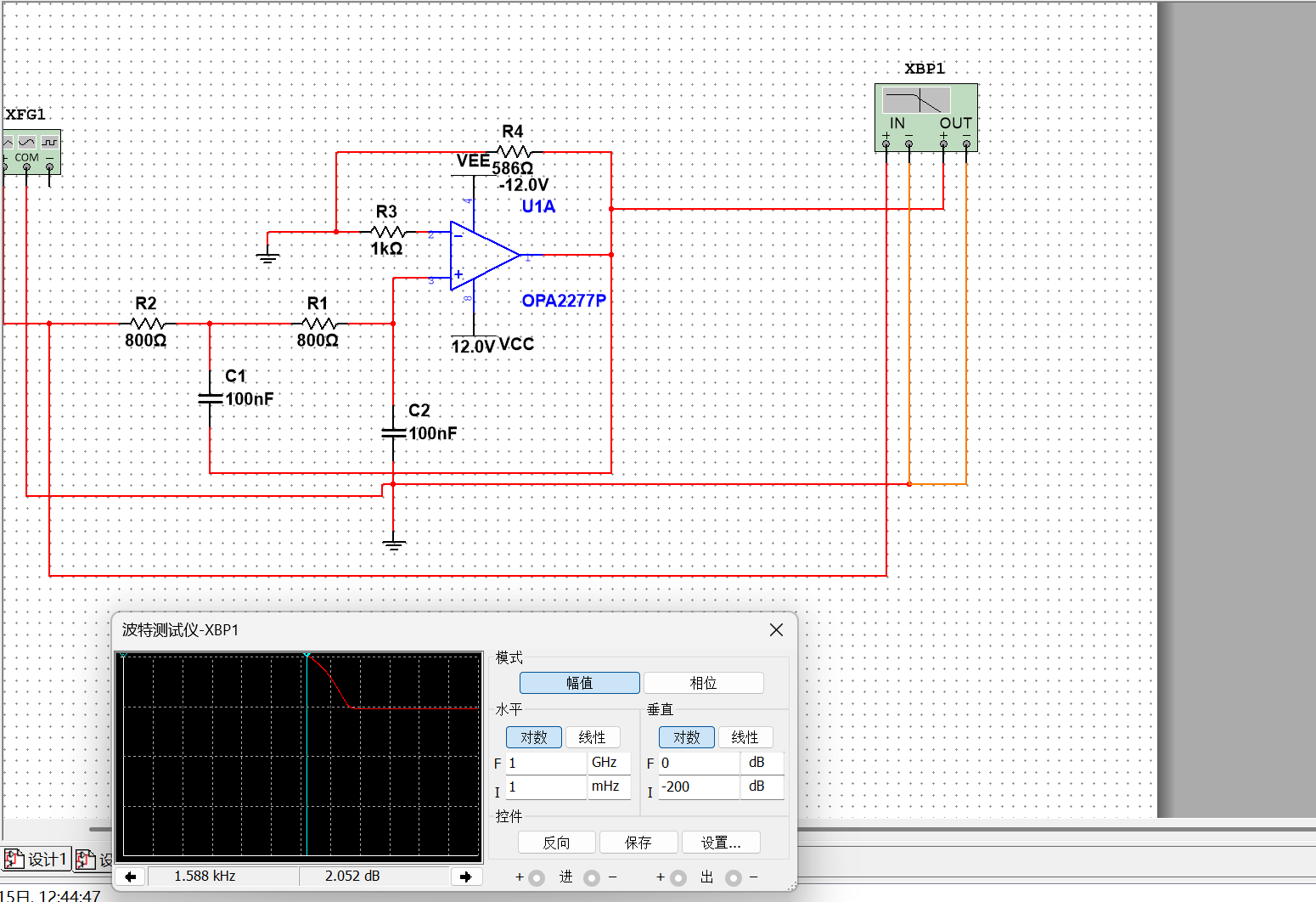The width and height of the screenshot is (1316, 902).
Task: Click vertical F value field showing 0
Action: click(x=700, y=763)
